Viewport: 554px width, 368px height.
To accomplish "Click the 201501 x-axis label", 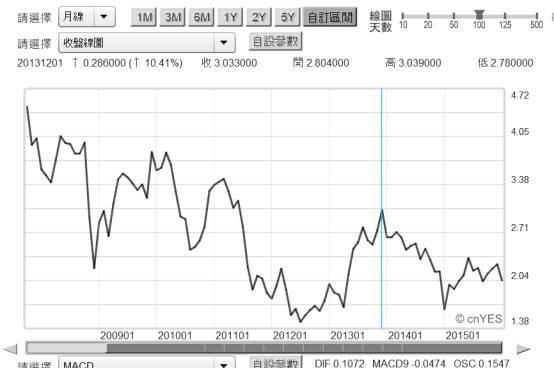I will tap(462, 336).
